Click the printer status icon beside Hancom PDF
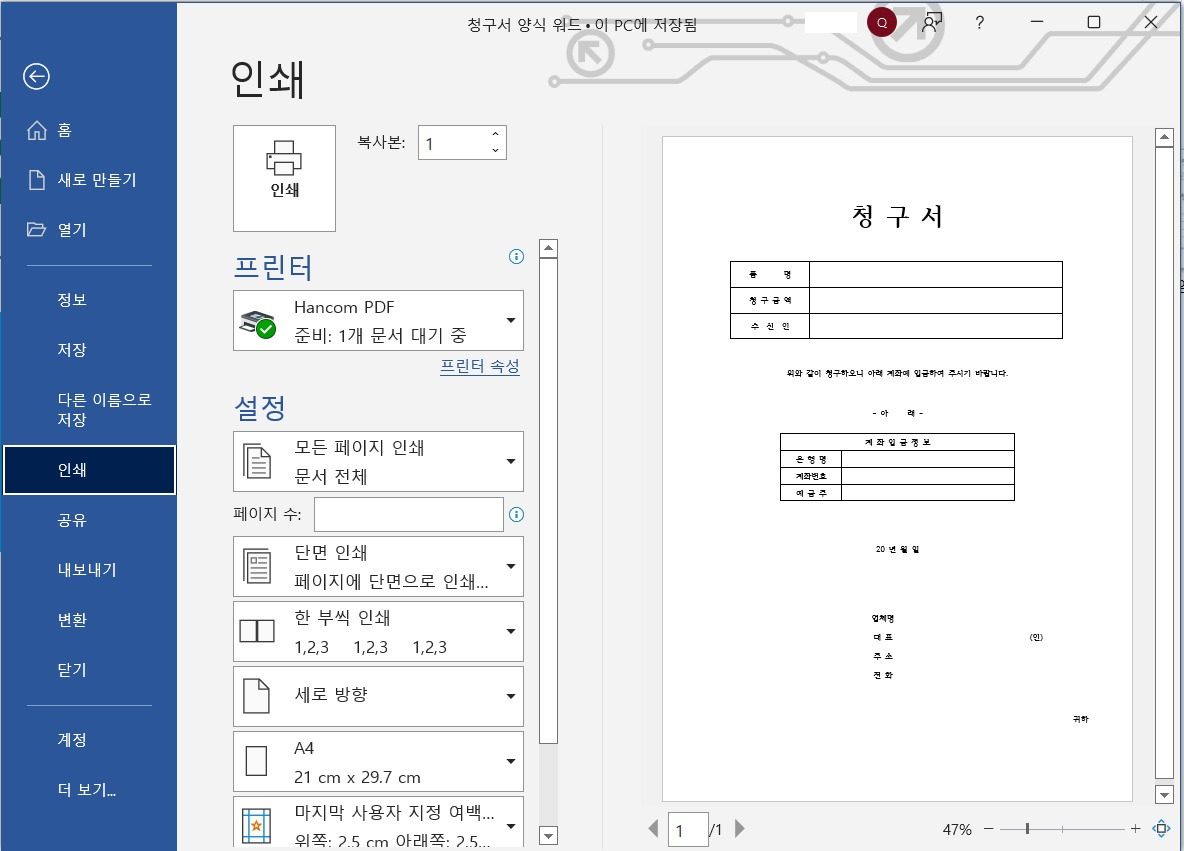The image size is (1184, 851). tap(258, 320)
